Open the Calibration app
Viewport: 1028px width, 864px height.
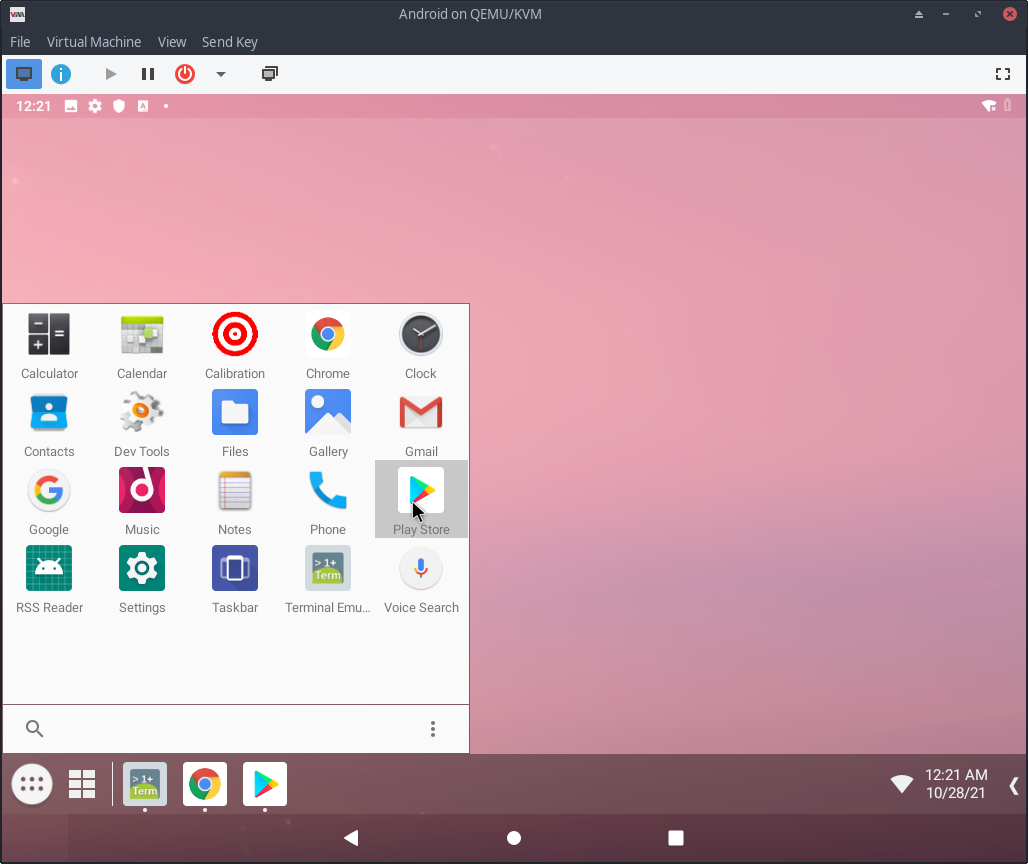235,345
